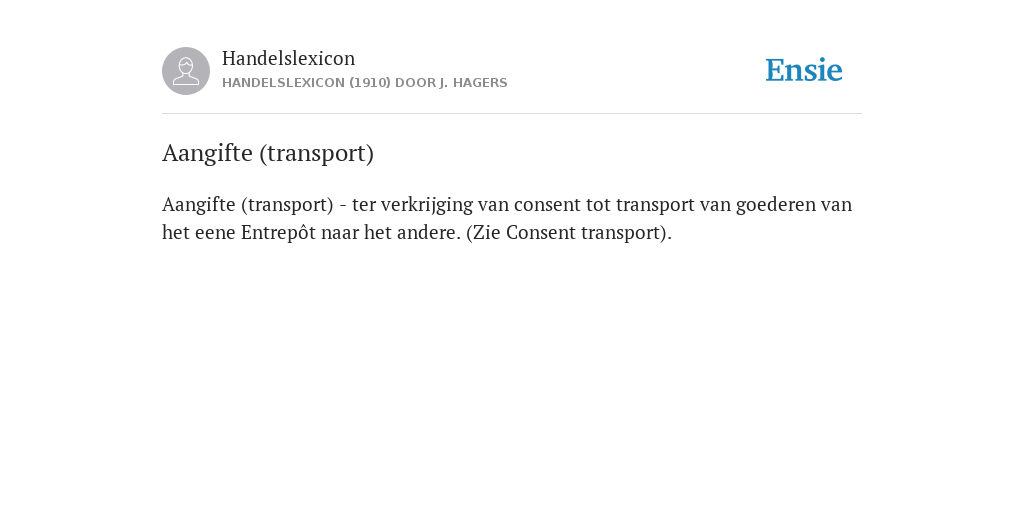This screenshot has width=1024, height=512.
Task: Click the first word Aangifte of the paragraph
Action: click(199, 205)
